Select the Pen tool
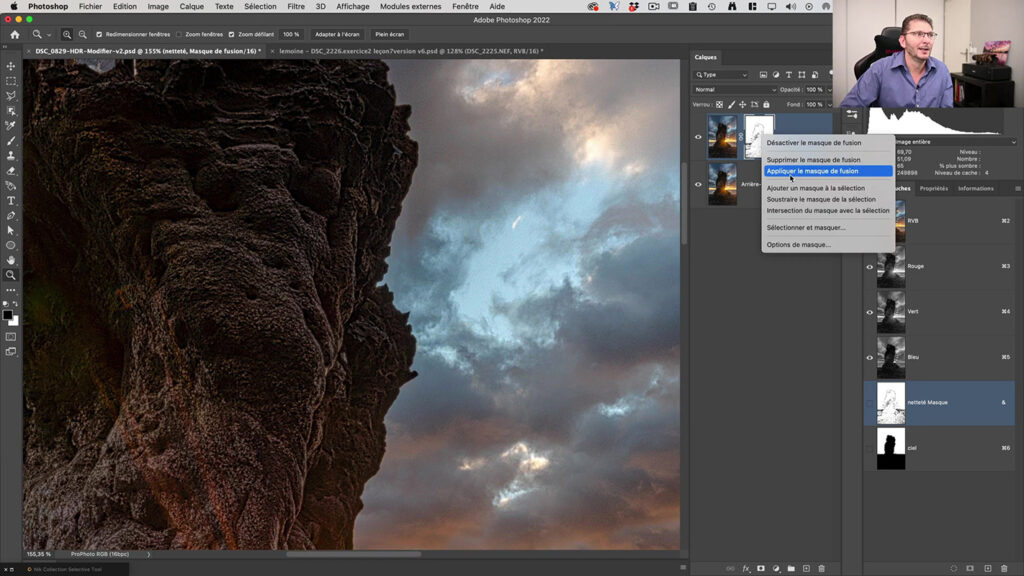Image resolution: width=1024 pixels, height=576 pixels. 11,217
